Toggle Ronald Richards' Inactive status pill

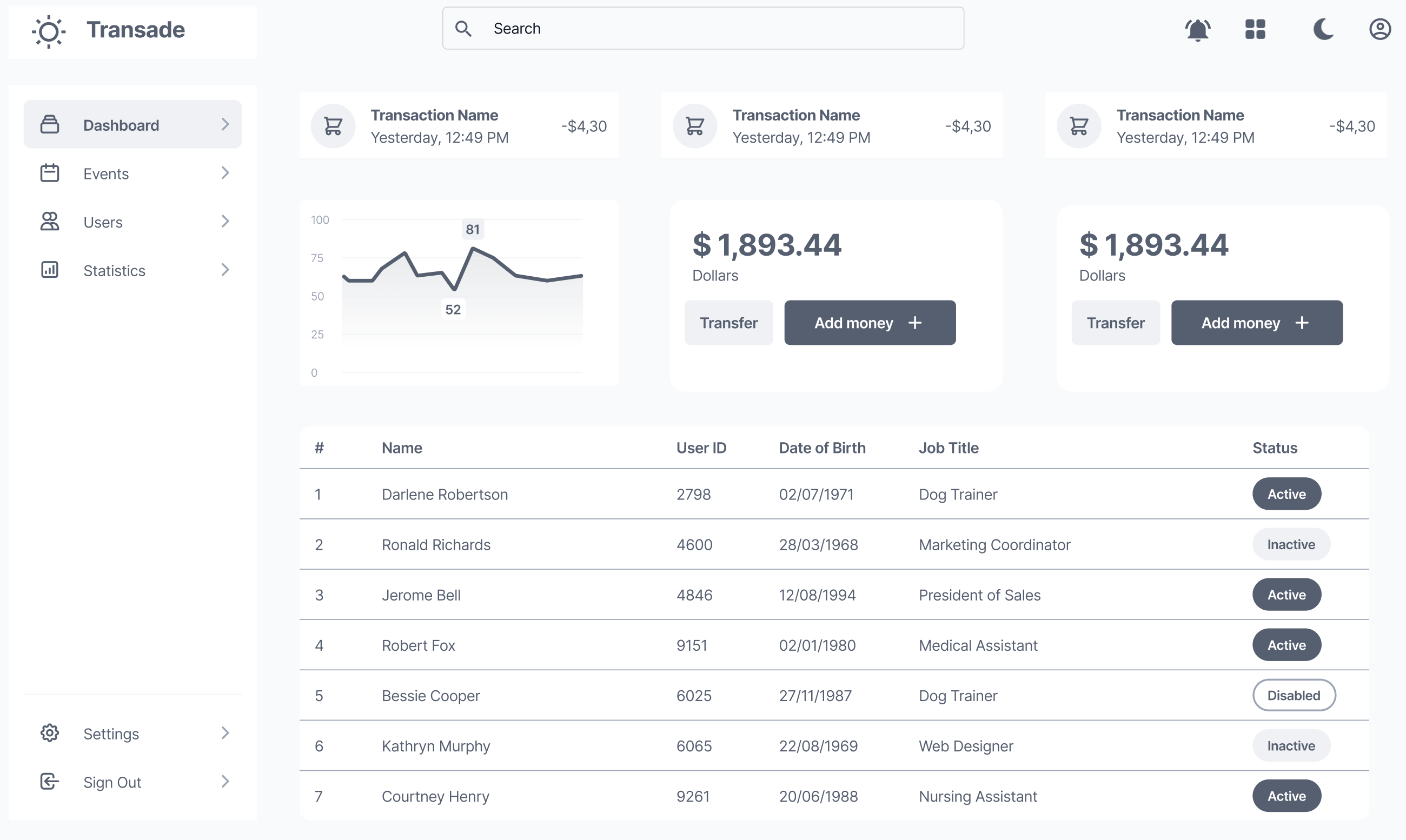click(1291, 544)
